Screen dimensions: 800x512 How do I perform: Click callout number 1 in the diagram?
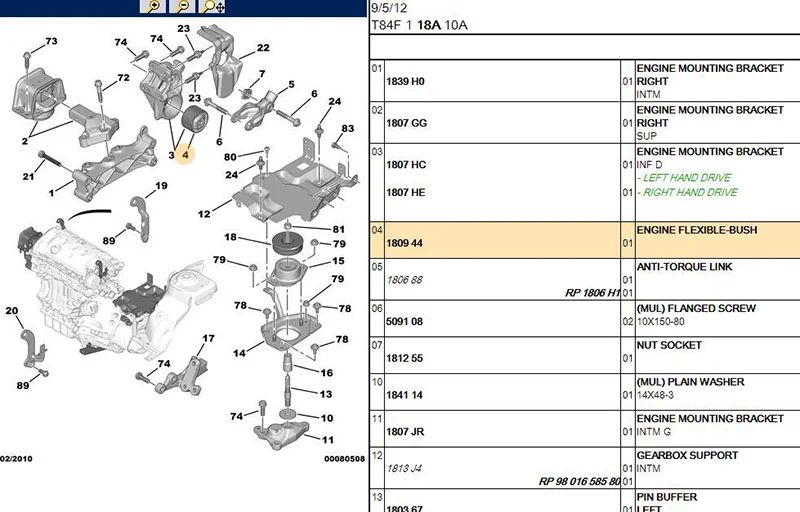click(52, 193)
